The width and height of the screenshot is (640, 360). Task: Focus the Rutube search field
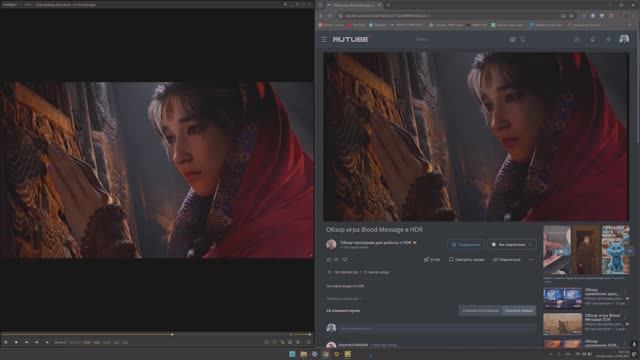click(x=459, y=40)
